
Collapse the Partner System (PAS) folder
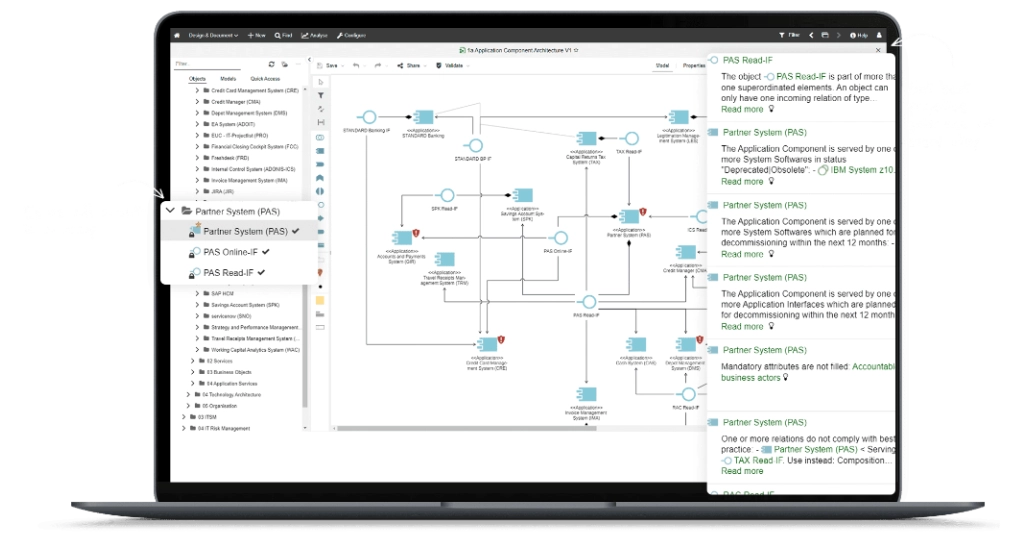(x=171, y=211)
